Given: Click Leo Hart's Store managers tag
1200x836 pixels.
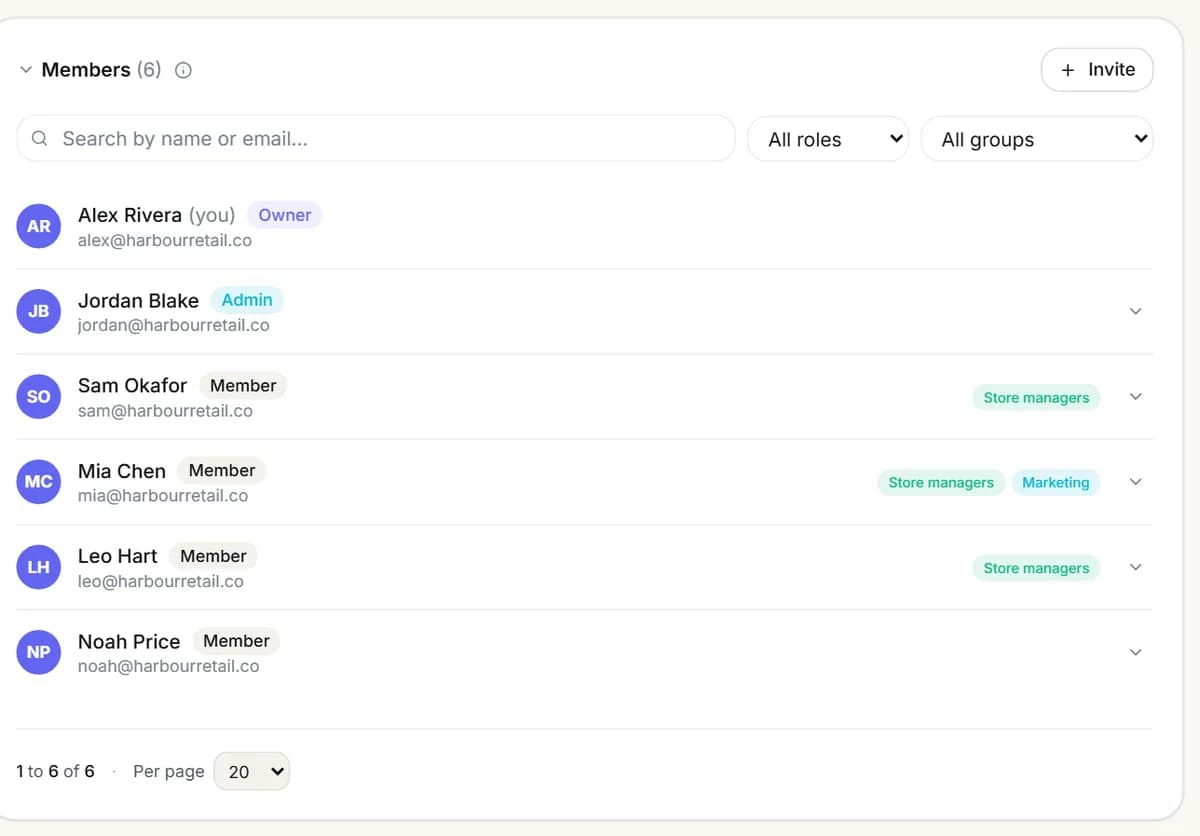Looking at the screenshot, I should 1036,568.
